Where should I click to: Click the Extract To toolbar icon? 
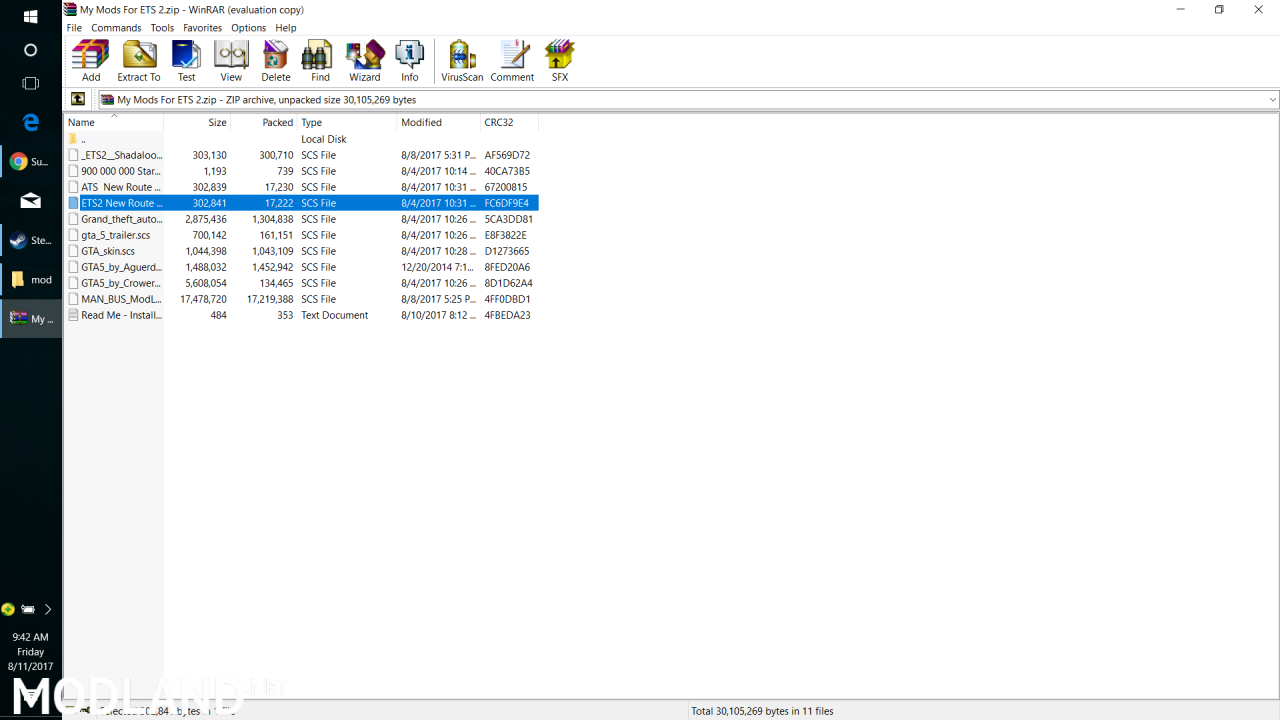(139, 60)
